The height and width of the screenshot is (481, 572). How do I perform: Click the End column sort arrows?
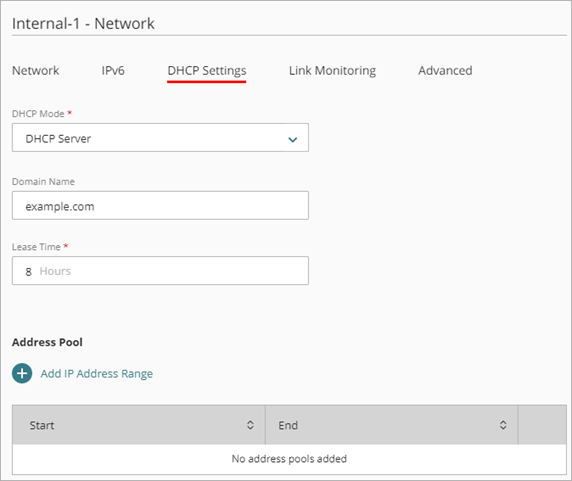click(503, 425)
